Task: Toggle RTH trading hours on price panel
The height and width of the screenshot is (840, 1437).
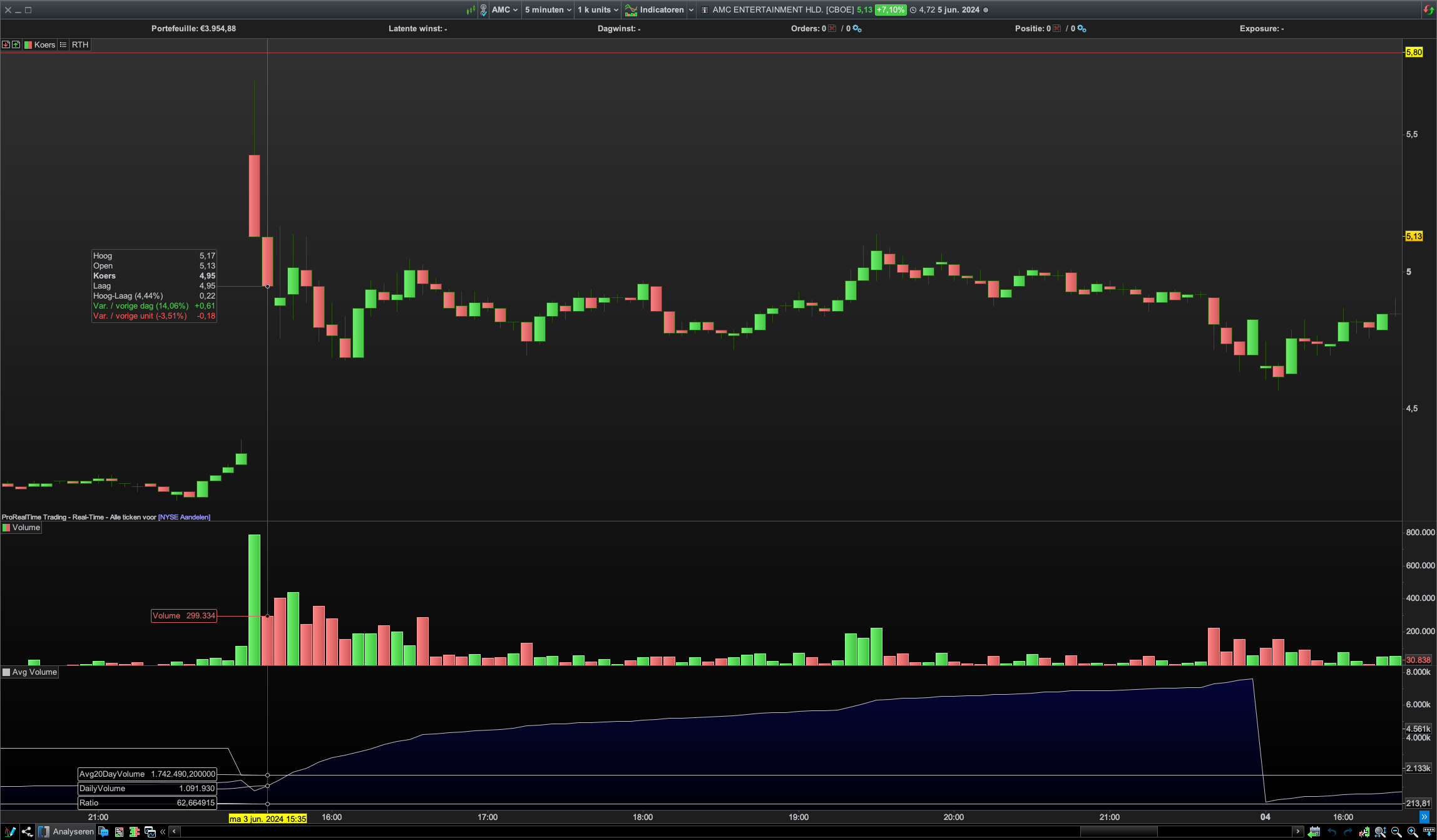Action: pyautogui.click(x=80, y=45)
